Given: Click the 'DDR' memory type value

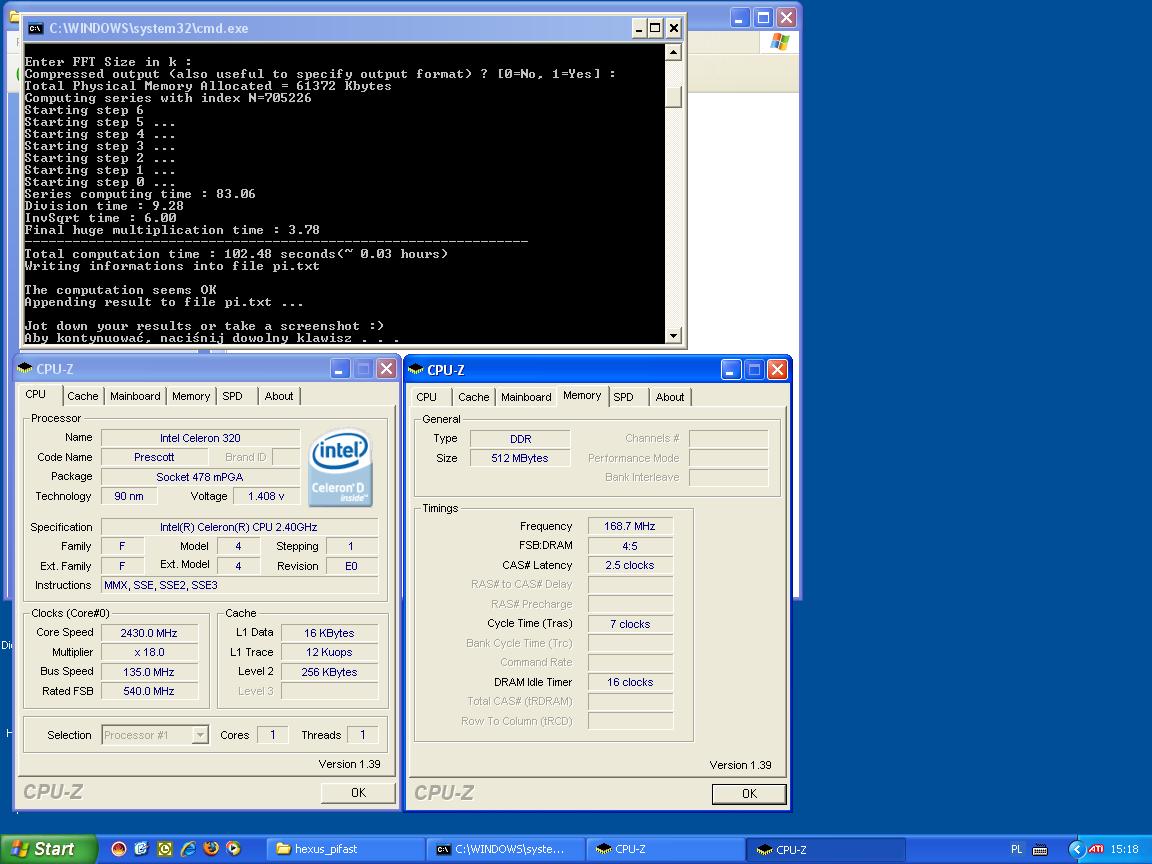Looking at the screenshot, I should [520, 439].
